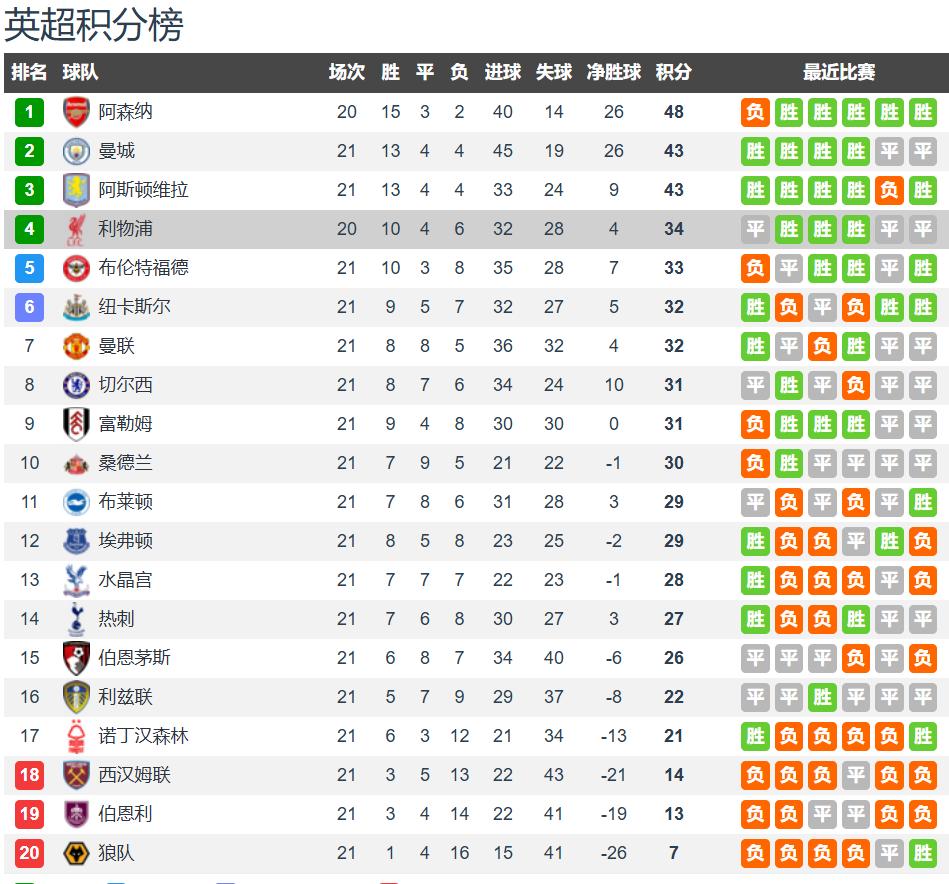
Task: Click the 最近比赛 column header
Action: (x=838, y=72)
